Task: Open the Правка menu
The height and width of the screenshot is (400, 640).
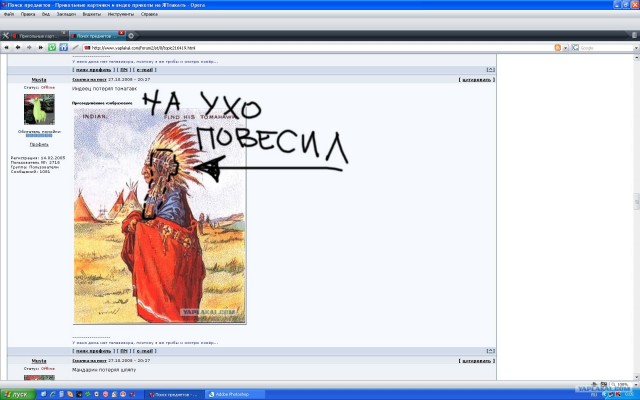Action: 28,14
